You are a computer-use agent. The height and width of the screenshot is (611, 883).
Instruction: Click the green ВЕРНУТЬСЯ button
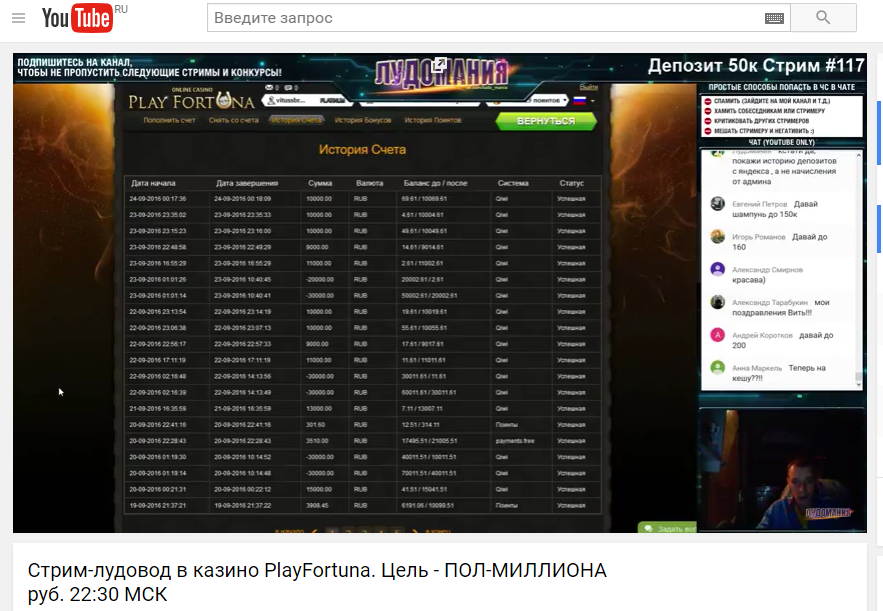[546, 121]
